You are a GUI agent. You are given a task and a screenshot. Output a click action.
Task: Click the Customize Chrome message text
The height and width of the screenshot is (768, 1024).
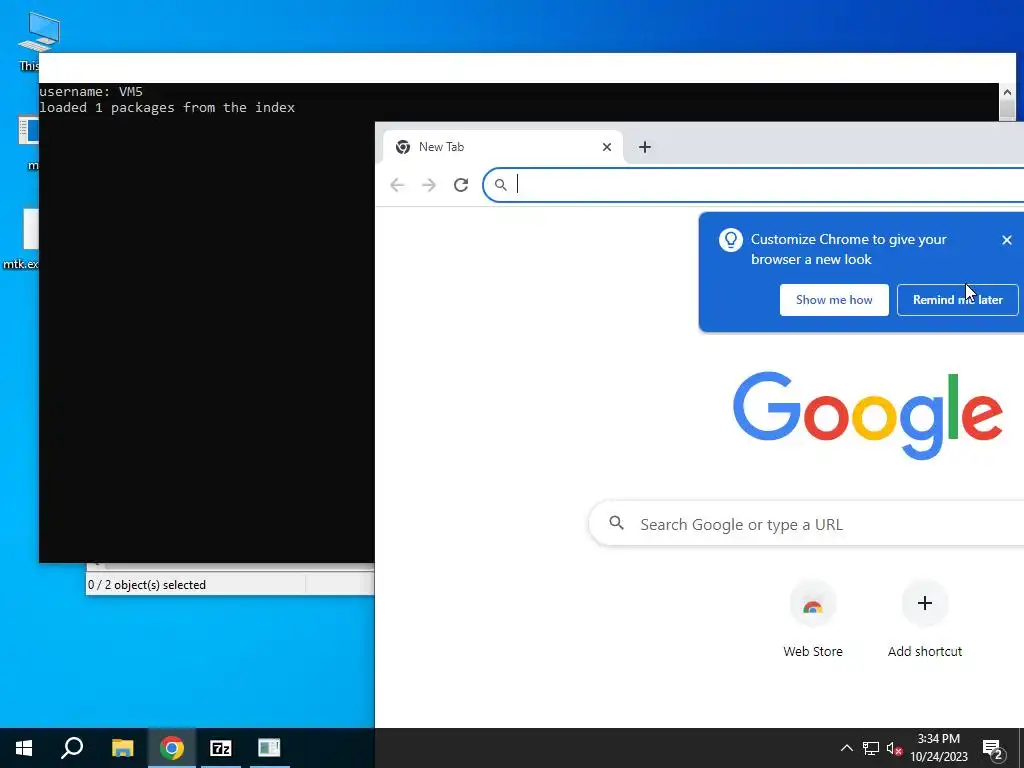(x=848, y=249)
